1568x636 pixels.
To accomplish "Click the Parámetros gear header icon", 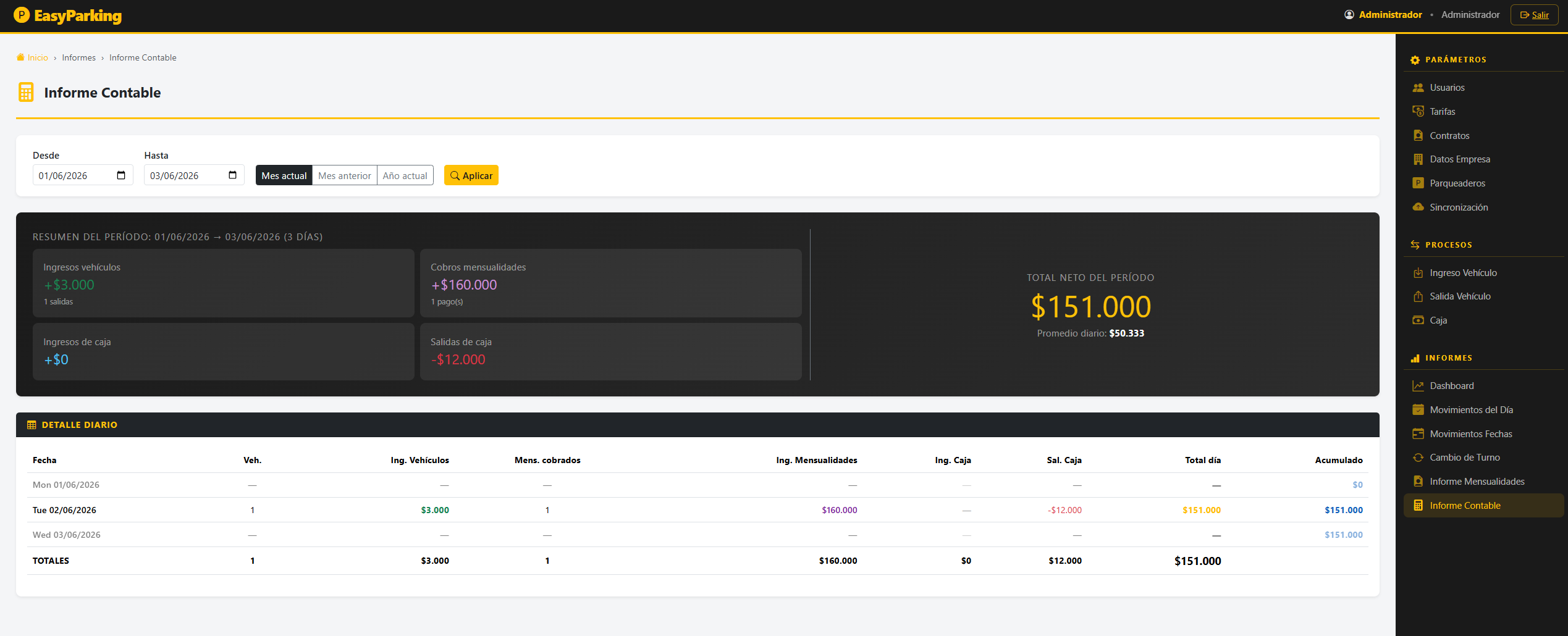I will point(1415,60).
